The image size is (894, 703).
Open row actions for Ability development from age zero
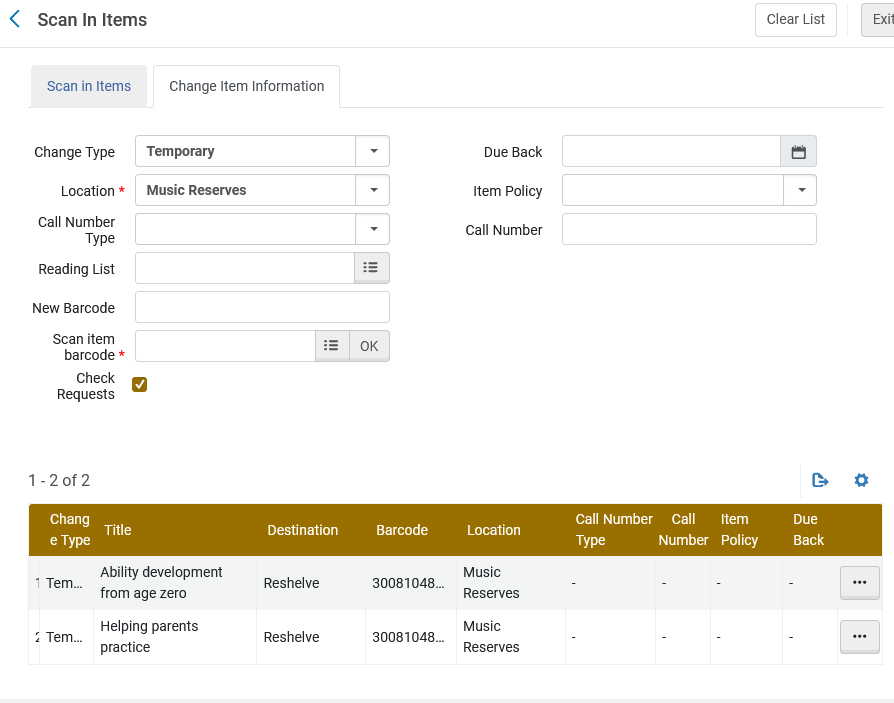[x=859, y=582]
